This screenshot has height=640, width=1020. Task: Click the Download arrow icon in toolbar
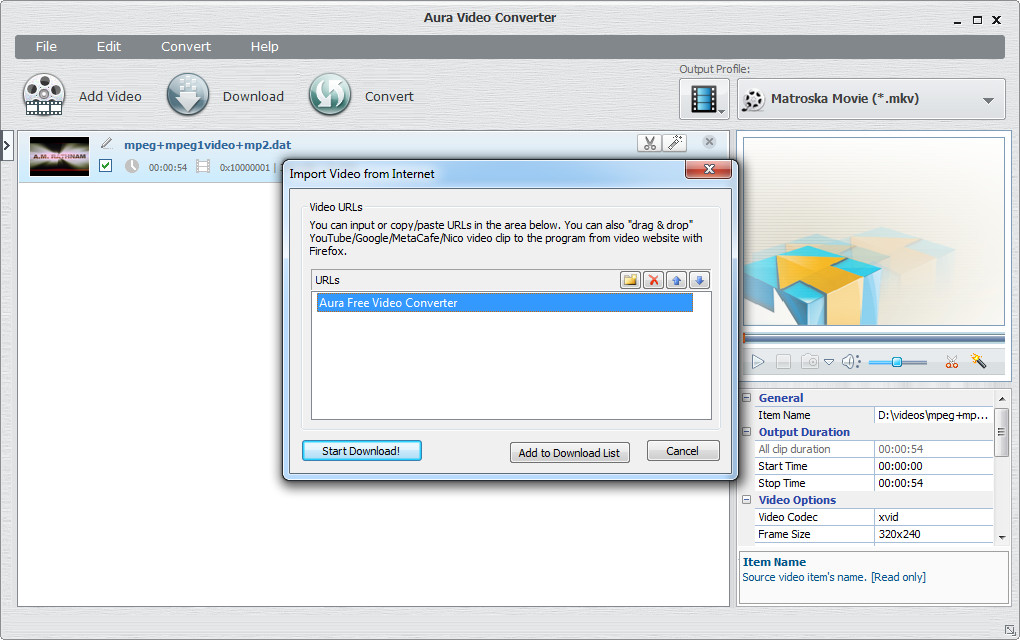pos(188,96)
